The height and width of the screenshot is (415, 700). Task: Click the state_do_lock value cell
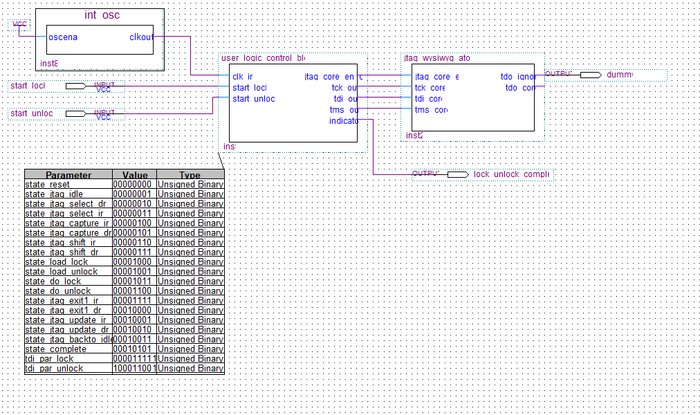coord(134,281)
